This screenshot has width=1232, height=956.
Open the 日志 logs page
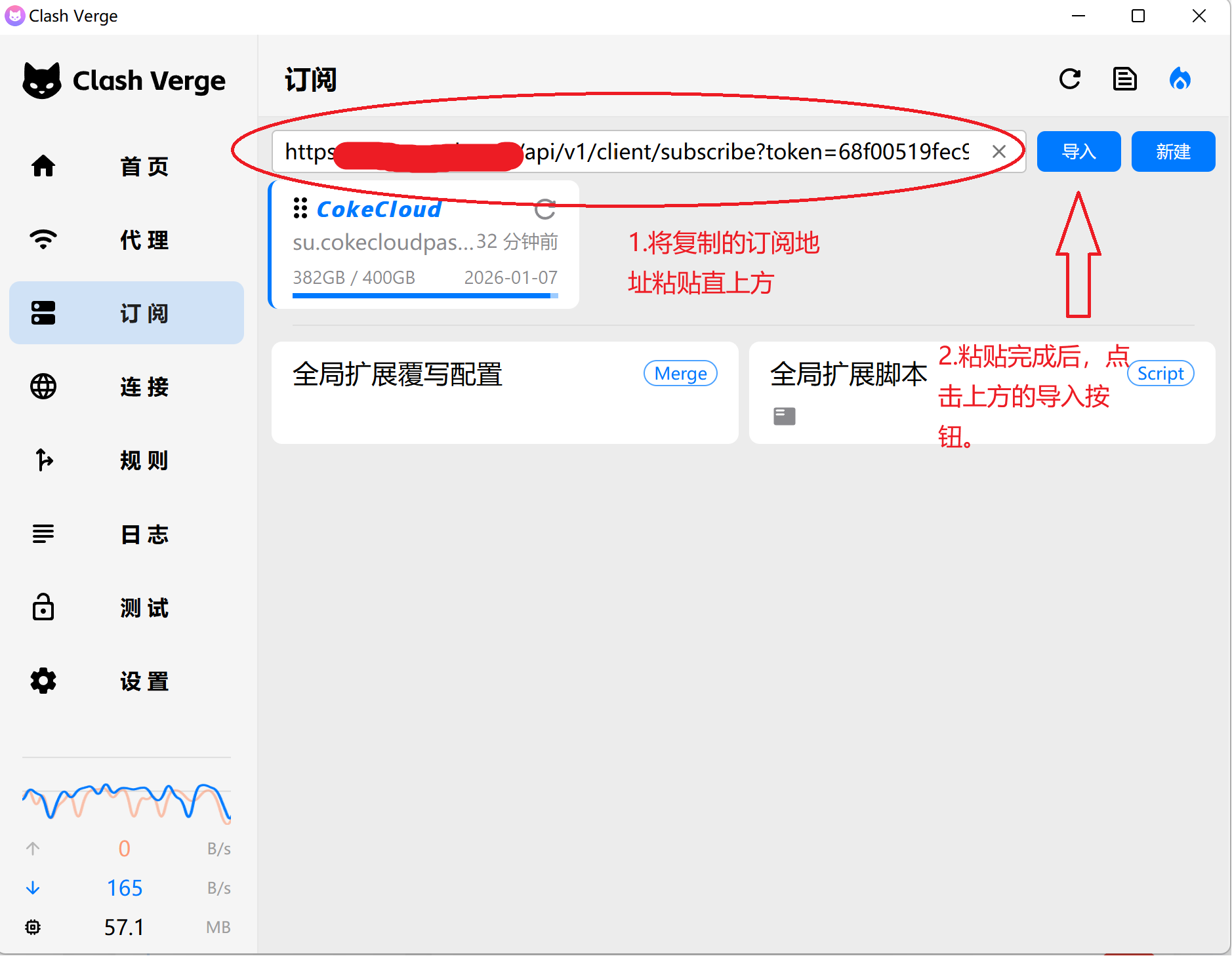point(127,534)
